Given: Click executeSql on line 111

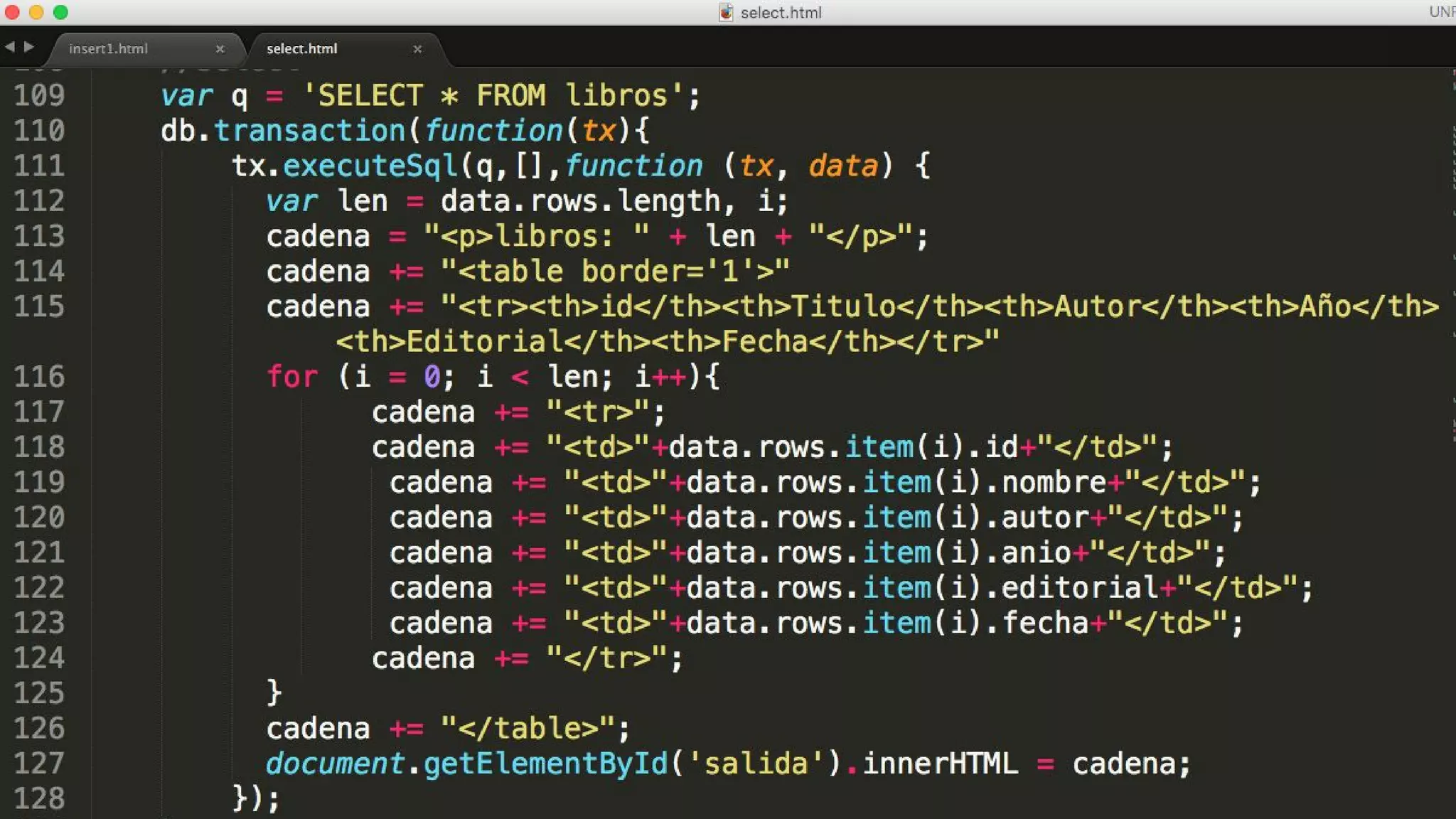Looking at the screenshot, I should [370, 166].
